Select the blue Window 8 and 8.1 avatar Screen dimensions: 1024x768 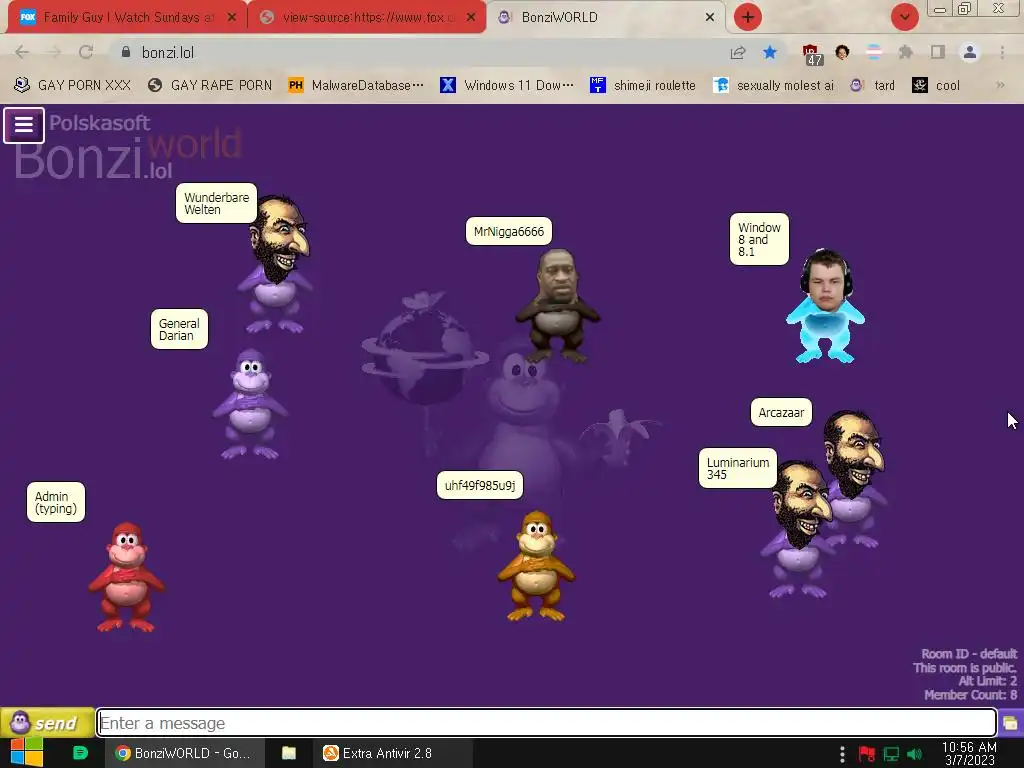[x=825, y=306]
